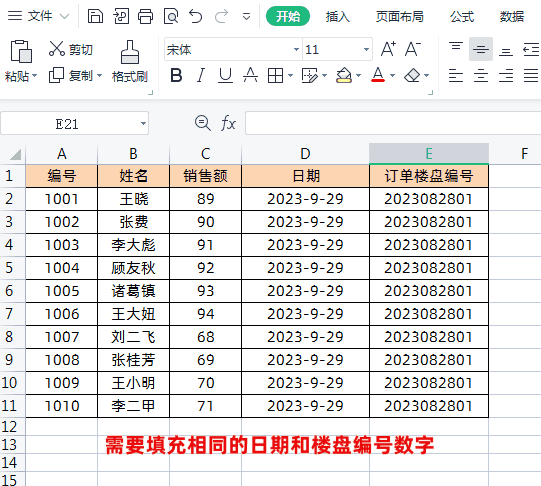Click the 剪切 scissors button
Screen dimensions: 541x486
pos(71,49)
